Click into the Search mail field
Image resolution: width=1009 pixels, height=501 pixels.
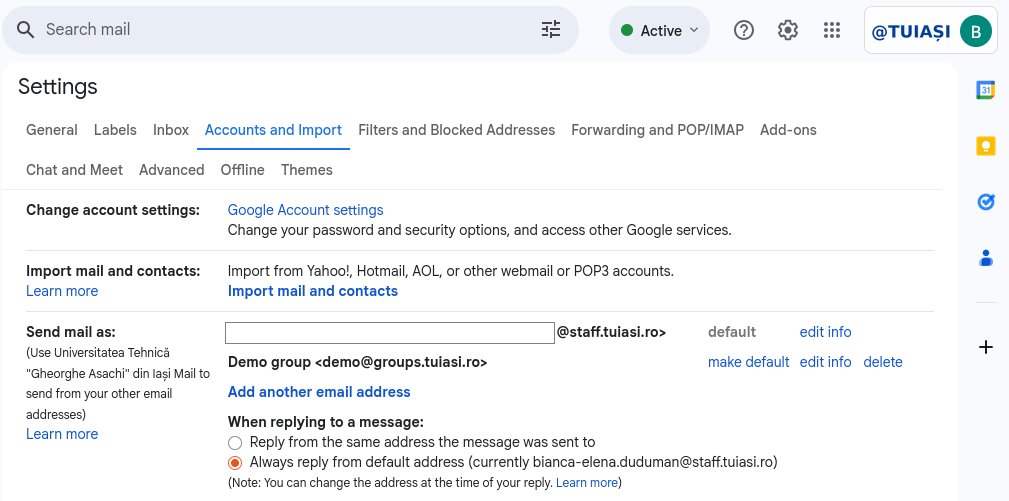click(280, 30)
